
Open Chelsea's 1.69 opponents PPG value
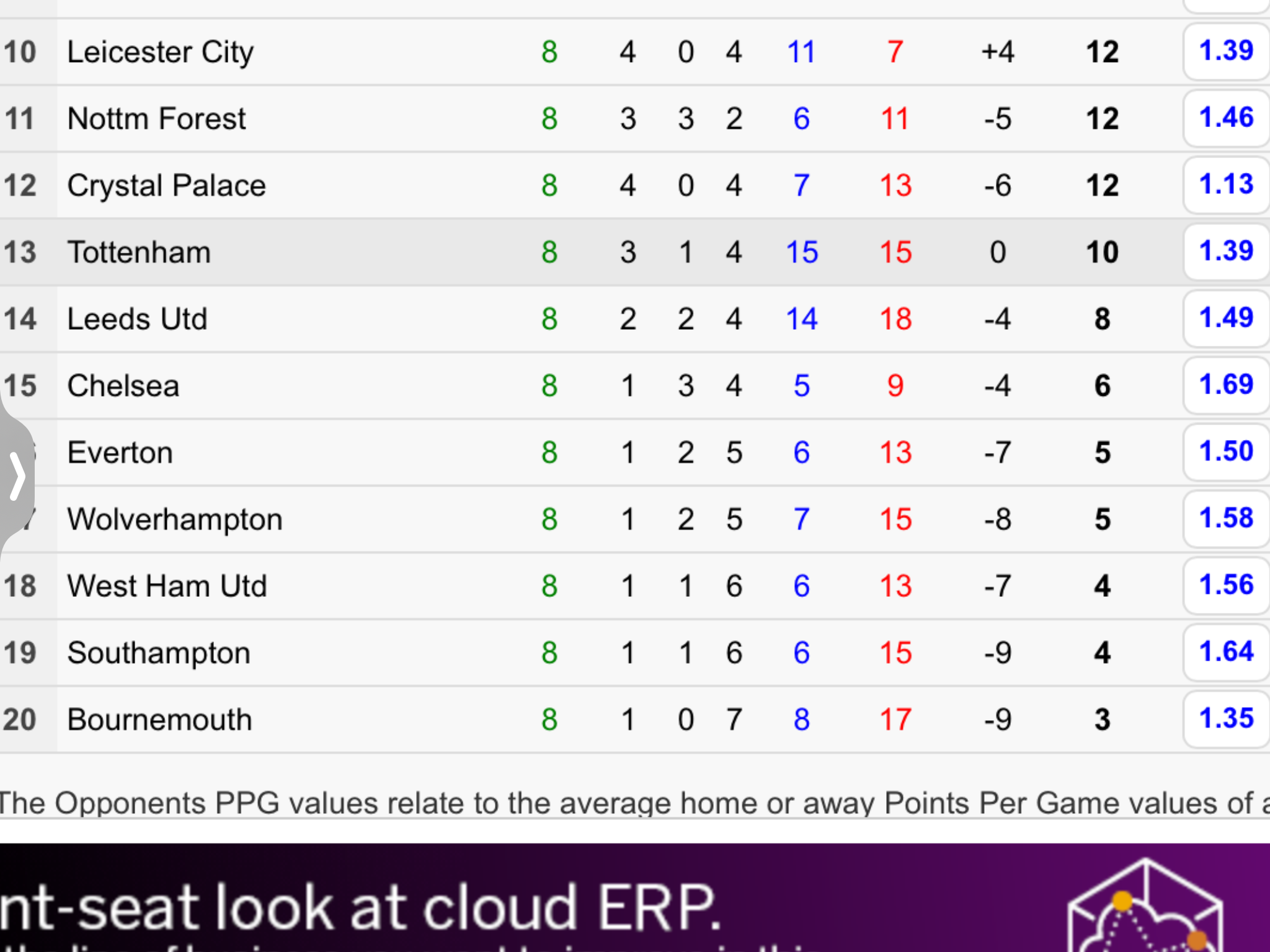(1226, 386)
